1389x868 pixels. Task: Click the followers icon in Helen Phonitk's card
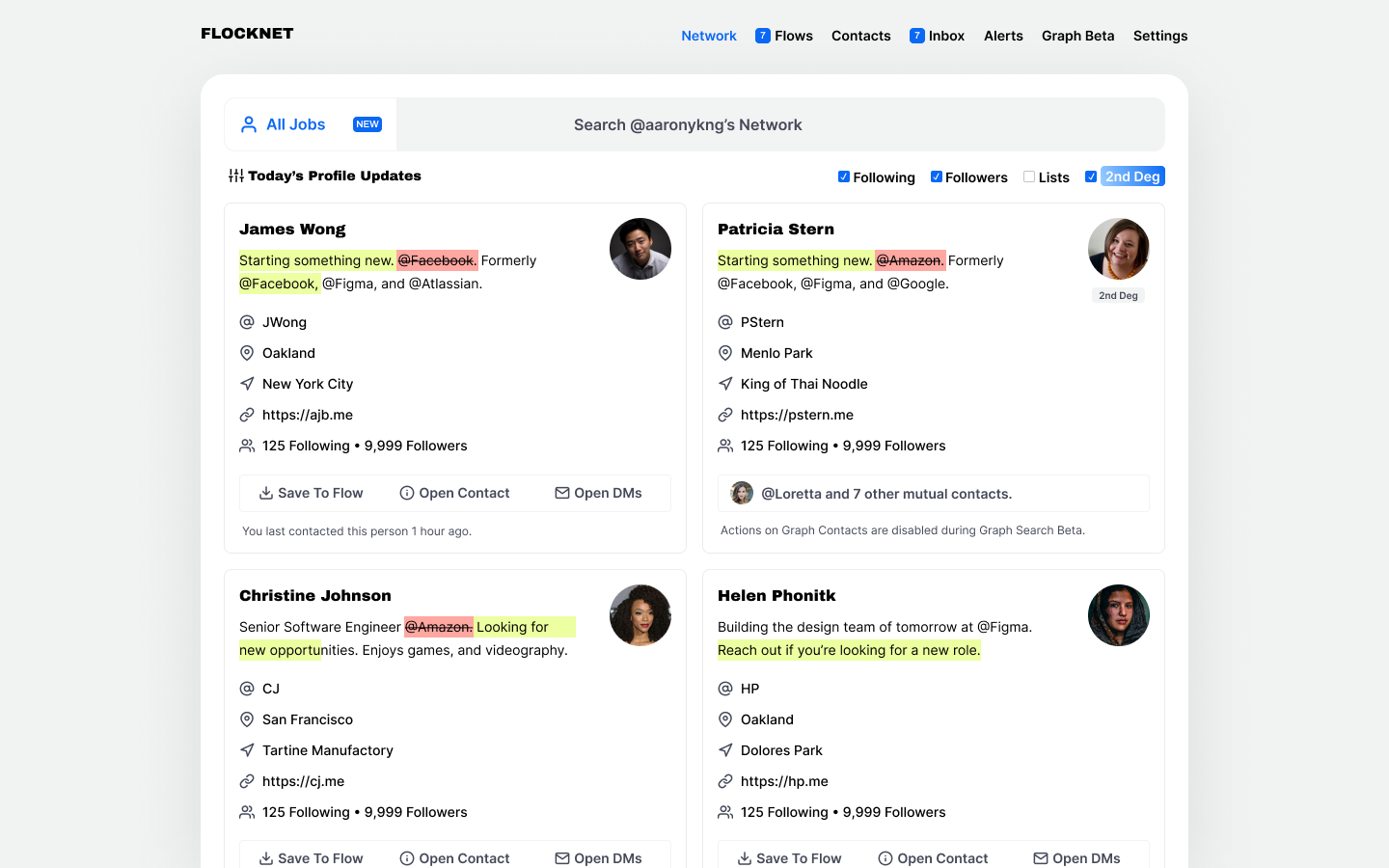tap(725, 812)
